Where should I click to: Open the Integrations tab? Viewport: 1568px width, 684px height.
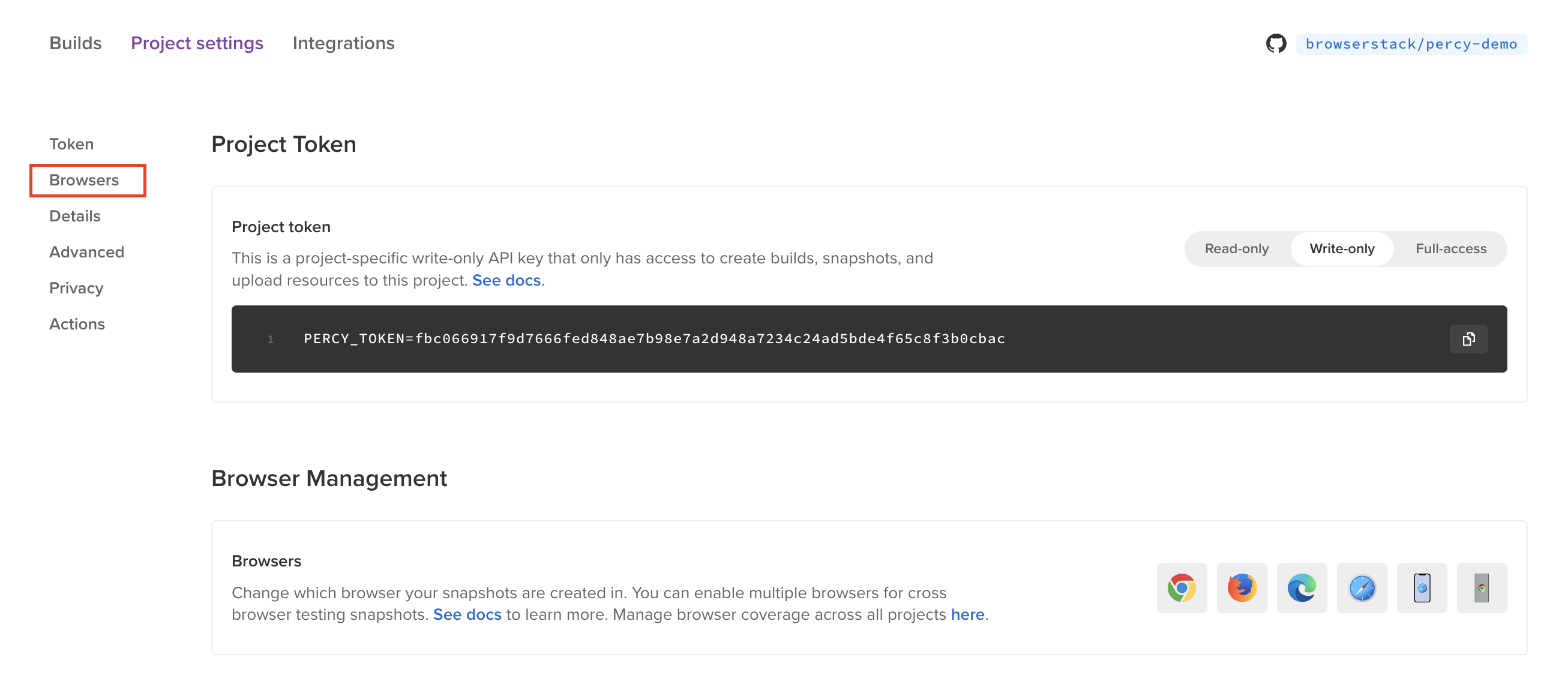(x=343, y=43)
